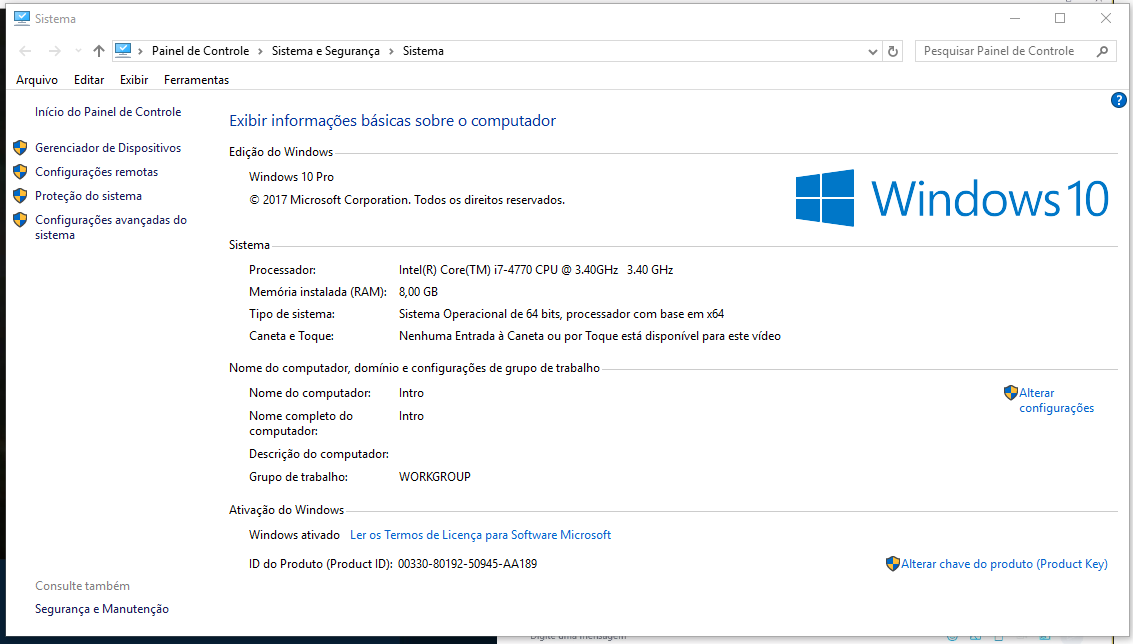Open the Ferramentas menu
The height and width of the screenshot is (644, 1133).
(x=197, y=80)
